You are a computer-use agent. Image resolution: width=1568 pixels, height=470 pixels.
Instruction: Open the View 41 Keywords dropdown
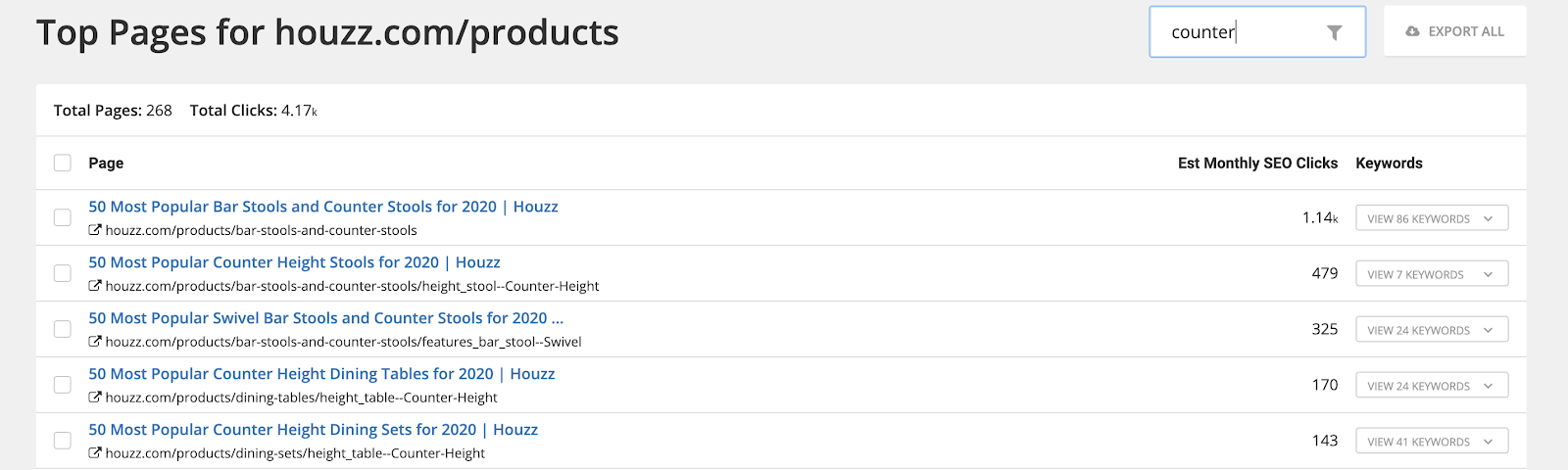click(1431, 442)
